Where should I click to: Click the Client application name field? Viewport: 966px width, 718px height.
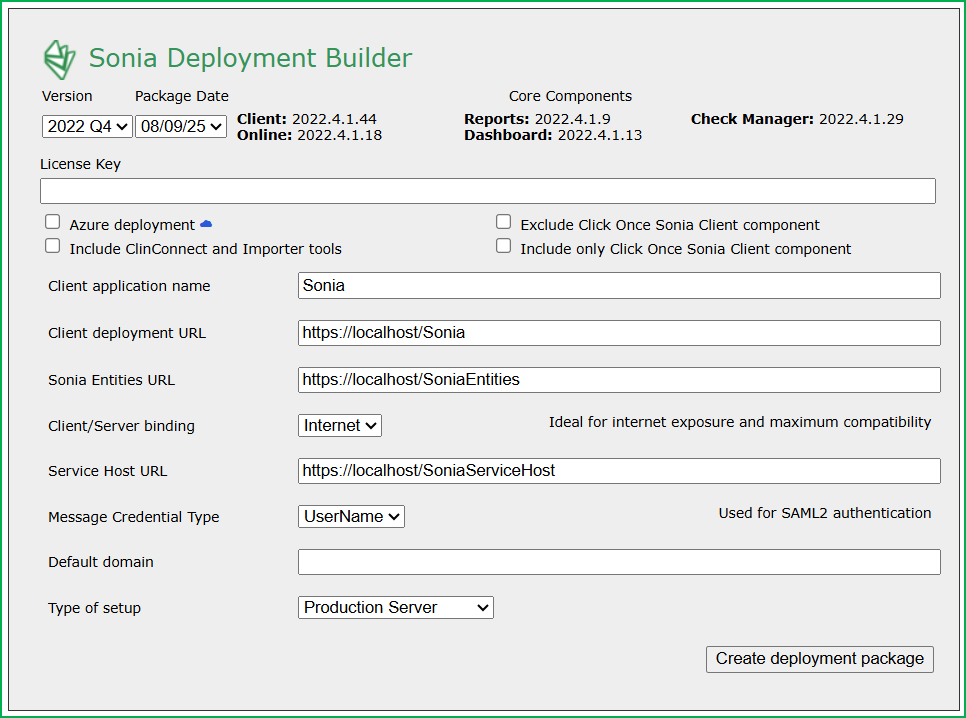619,285
